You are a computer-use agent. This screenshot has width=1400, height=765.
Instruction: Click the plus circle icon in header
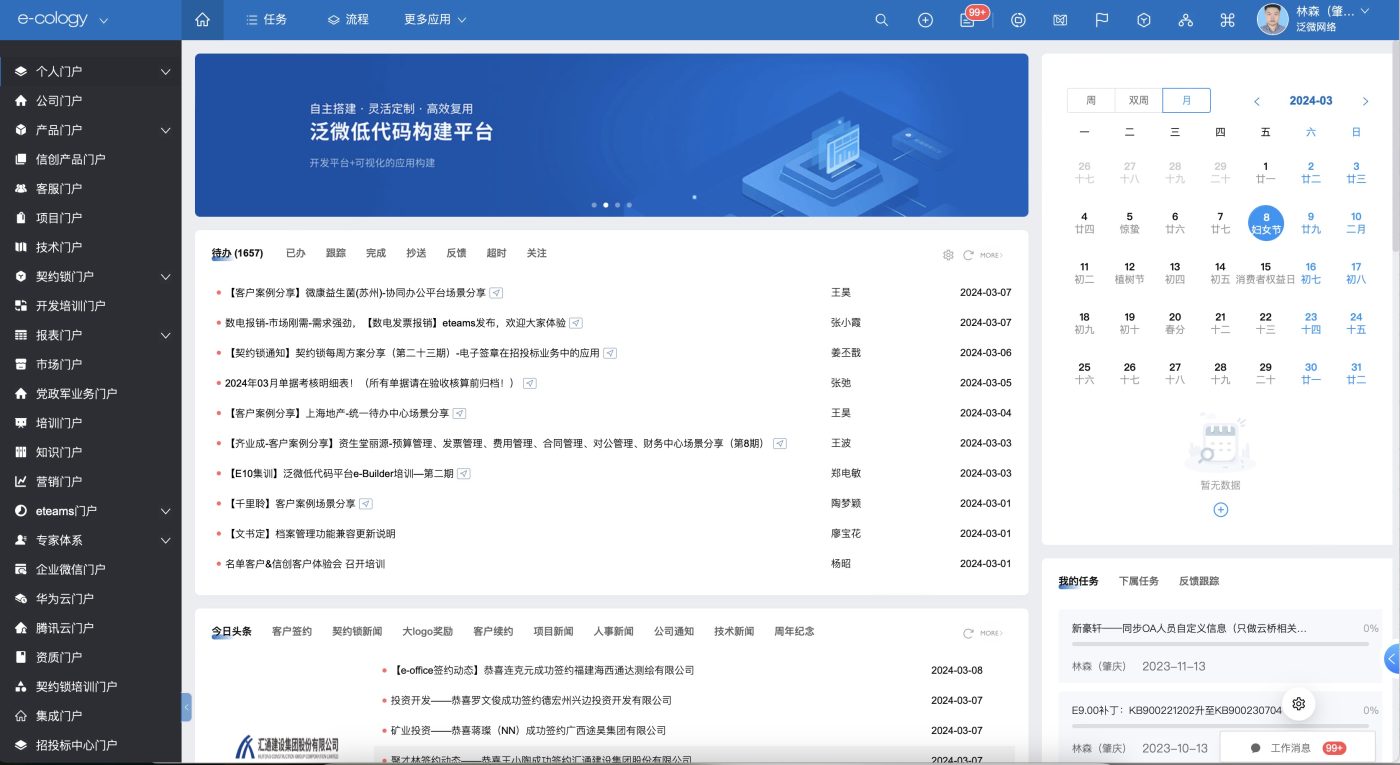925,20
